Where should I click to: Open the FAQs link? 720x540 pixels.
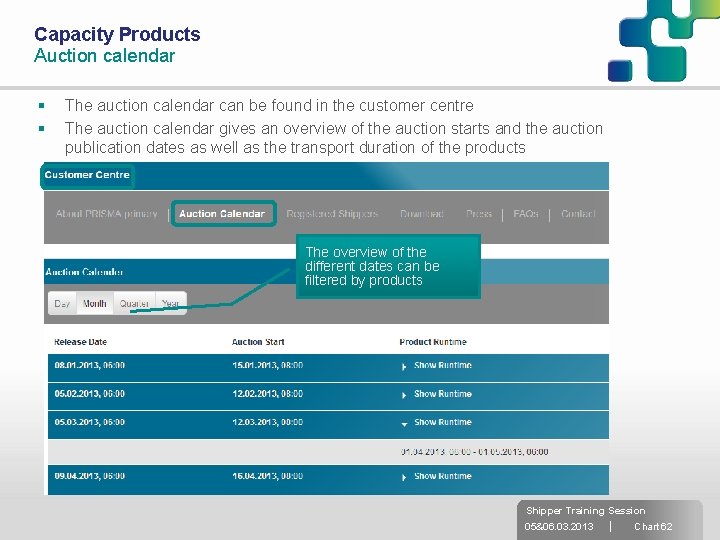pyautogui.click(x=526, y=214)
